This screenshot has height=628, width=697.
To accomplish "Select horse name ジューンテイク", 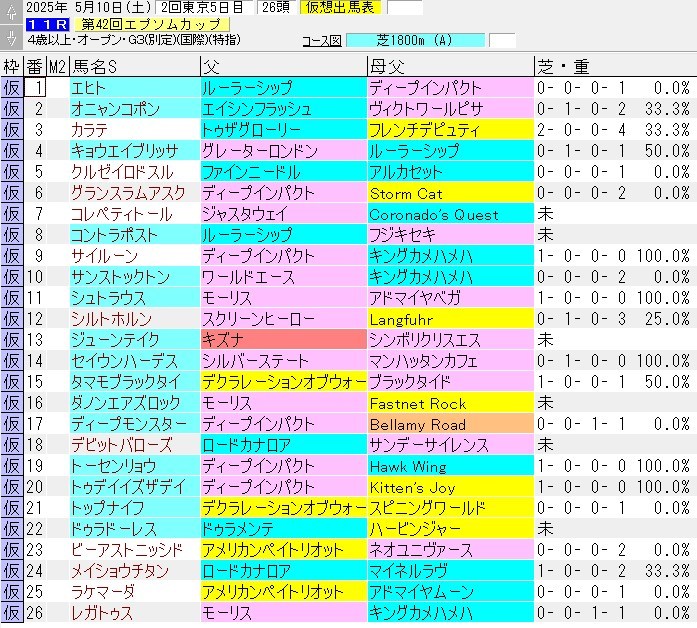I will [x=135, y=340].
